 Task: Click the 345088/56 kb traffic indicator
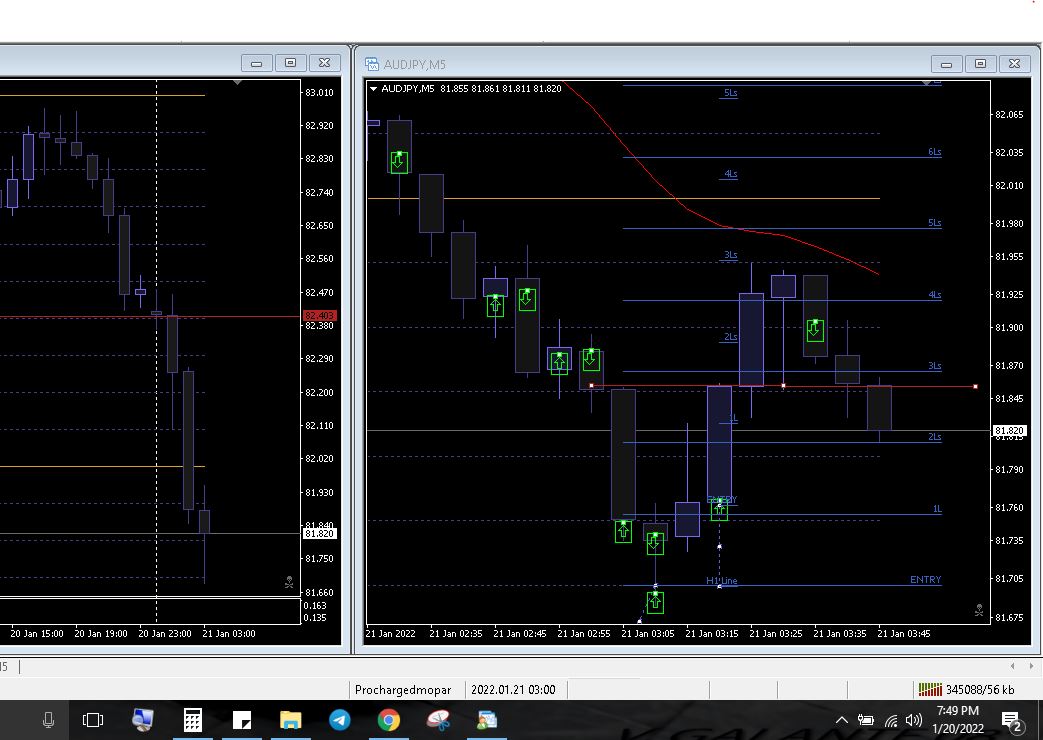pos(980,689)
